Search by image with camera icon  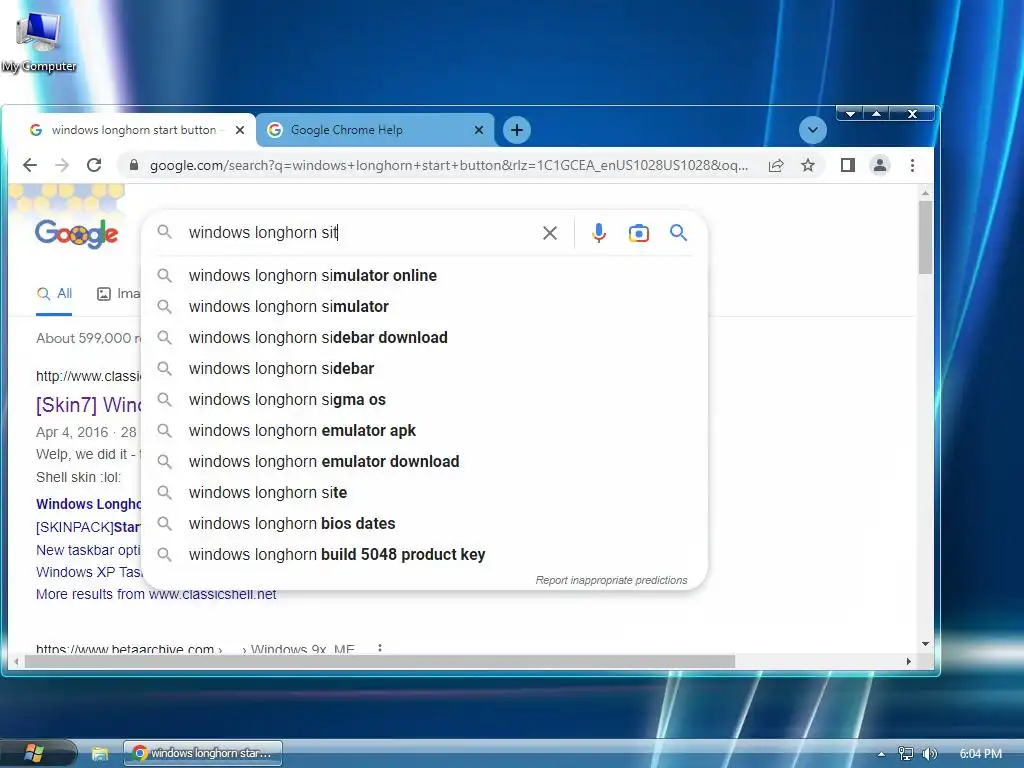[639, 233]
